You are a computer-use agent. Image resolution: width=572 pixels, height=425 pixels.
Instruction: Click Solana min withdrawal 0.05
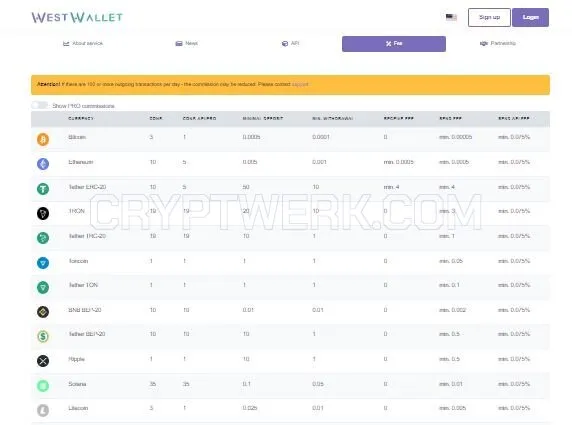pos(318,384)
